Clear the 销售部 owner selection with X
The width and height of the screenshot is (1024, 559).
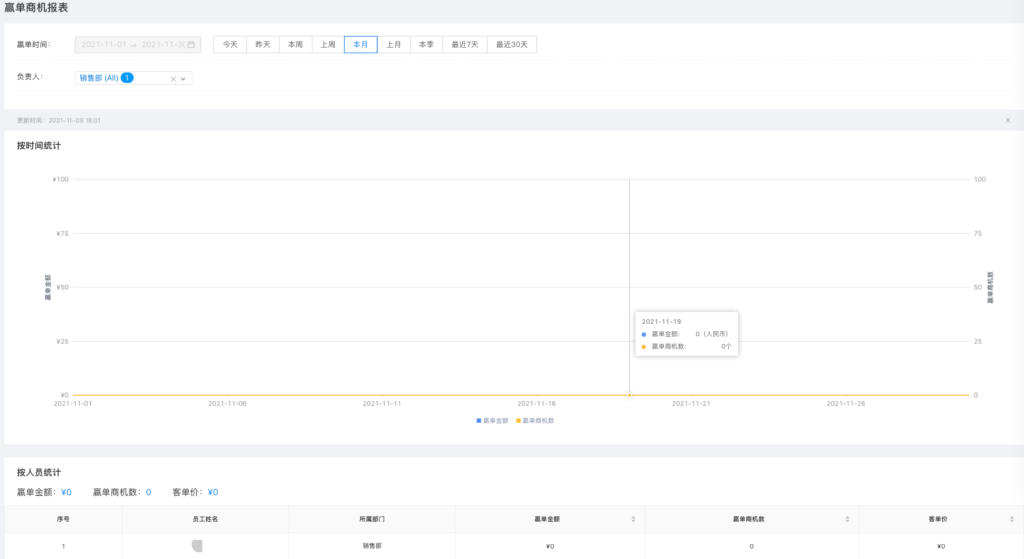point(173,78)
